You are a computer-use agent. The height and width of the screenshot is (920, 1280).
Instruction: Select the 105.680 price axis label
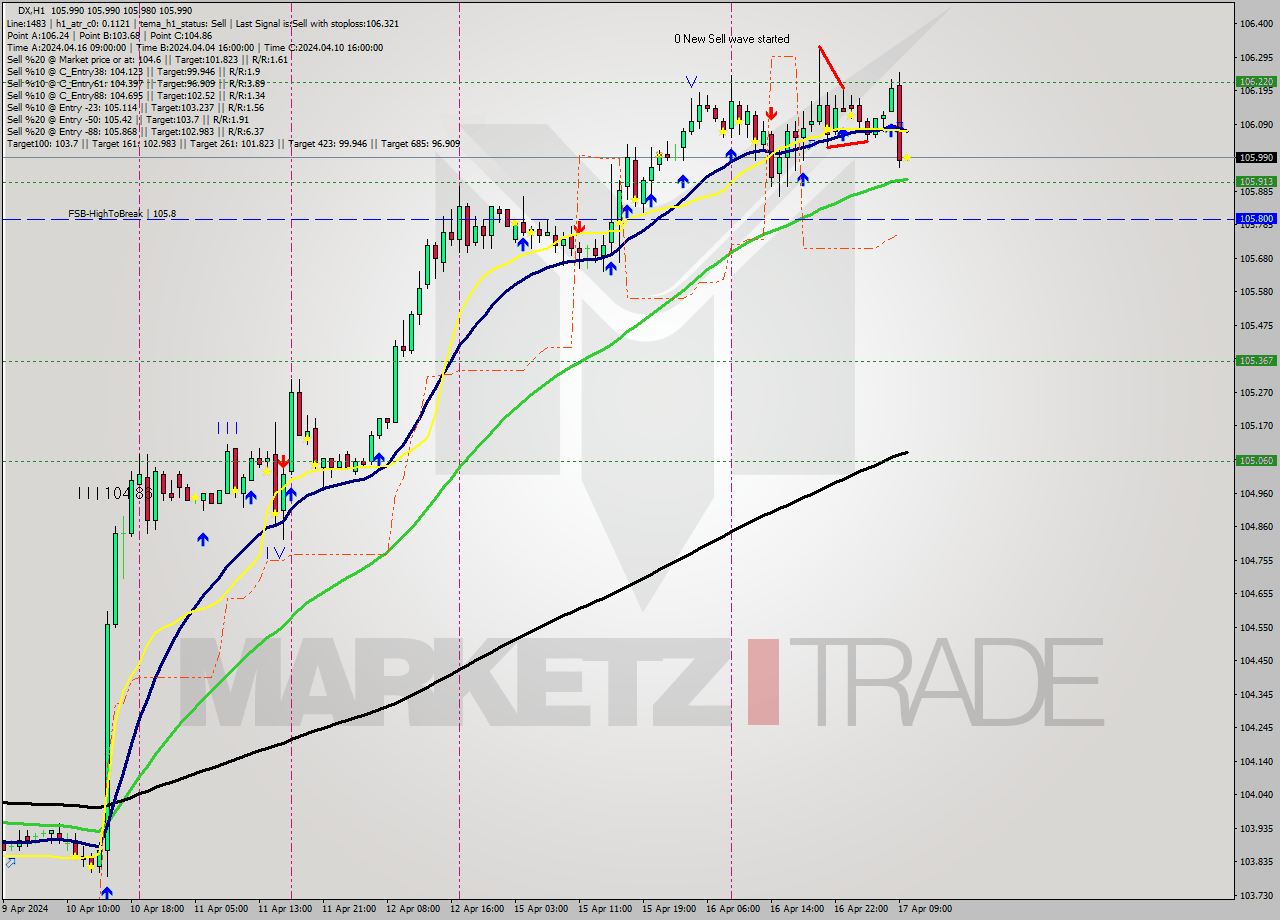[x=1256, y=258]
